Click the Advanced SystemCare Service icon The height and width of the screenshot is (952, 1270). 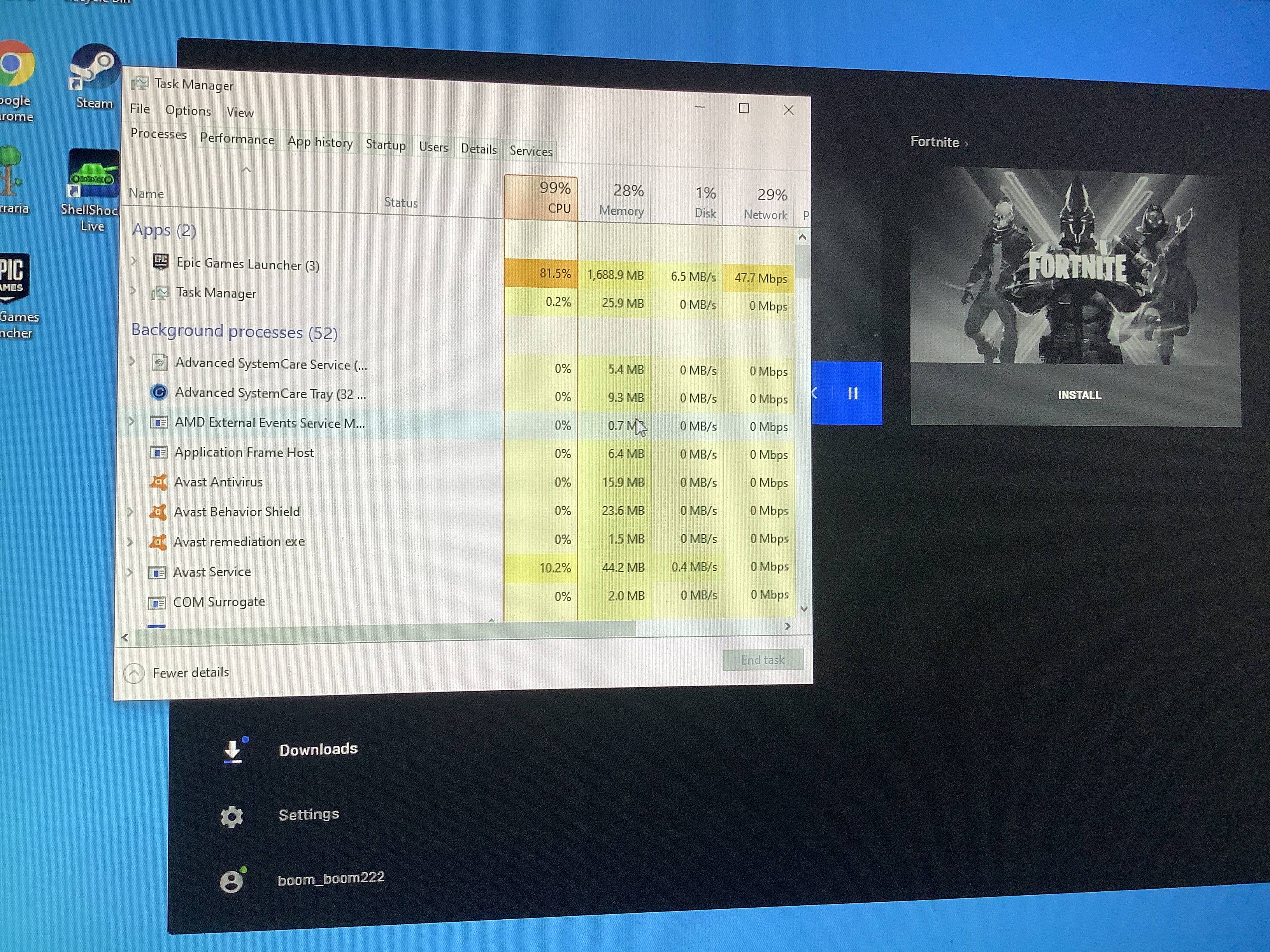tap(159, 362)
